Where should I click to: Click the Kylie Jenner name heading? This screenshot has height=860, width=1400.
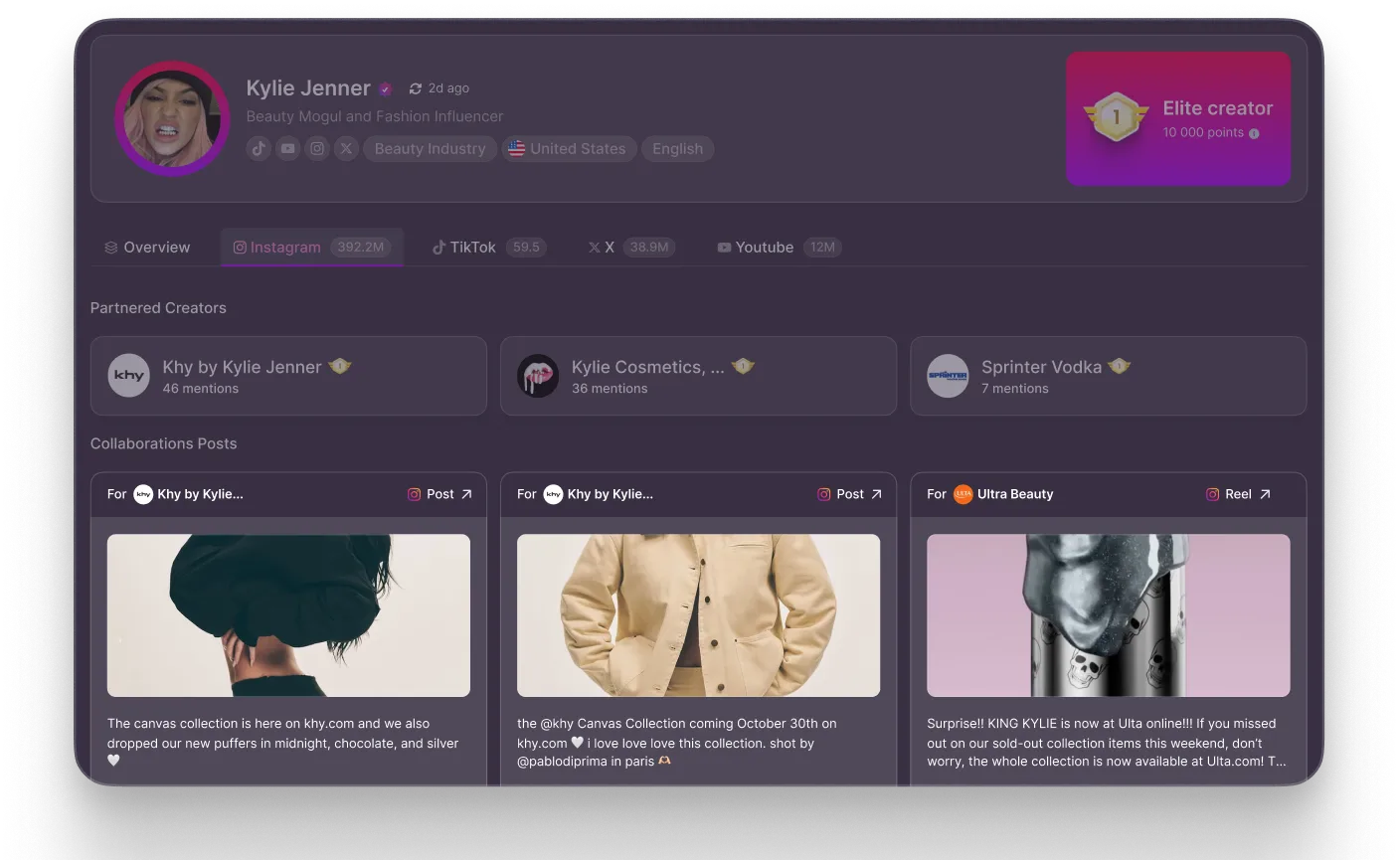pos(308,88)
